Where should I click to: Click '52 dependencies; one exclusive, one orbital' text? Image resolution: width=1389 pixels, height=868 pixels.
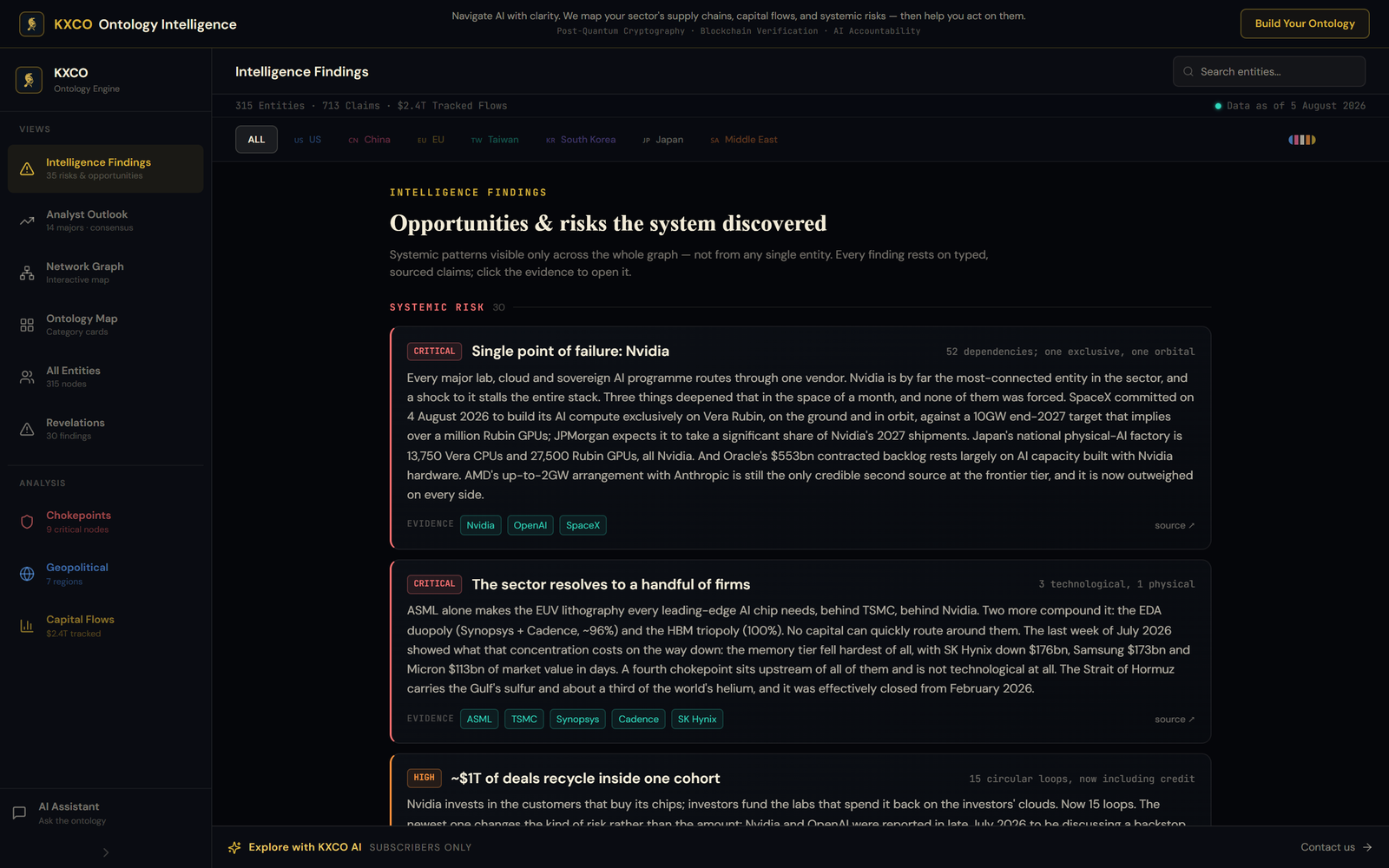pos(1070,352)
